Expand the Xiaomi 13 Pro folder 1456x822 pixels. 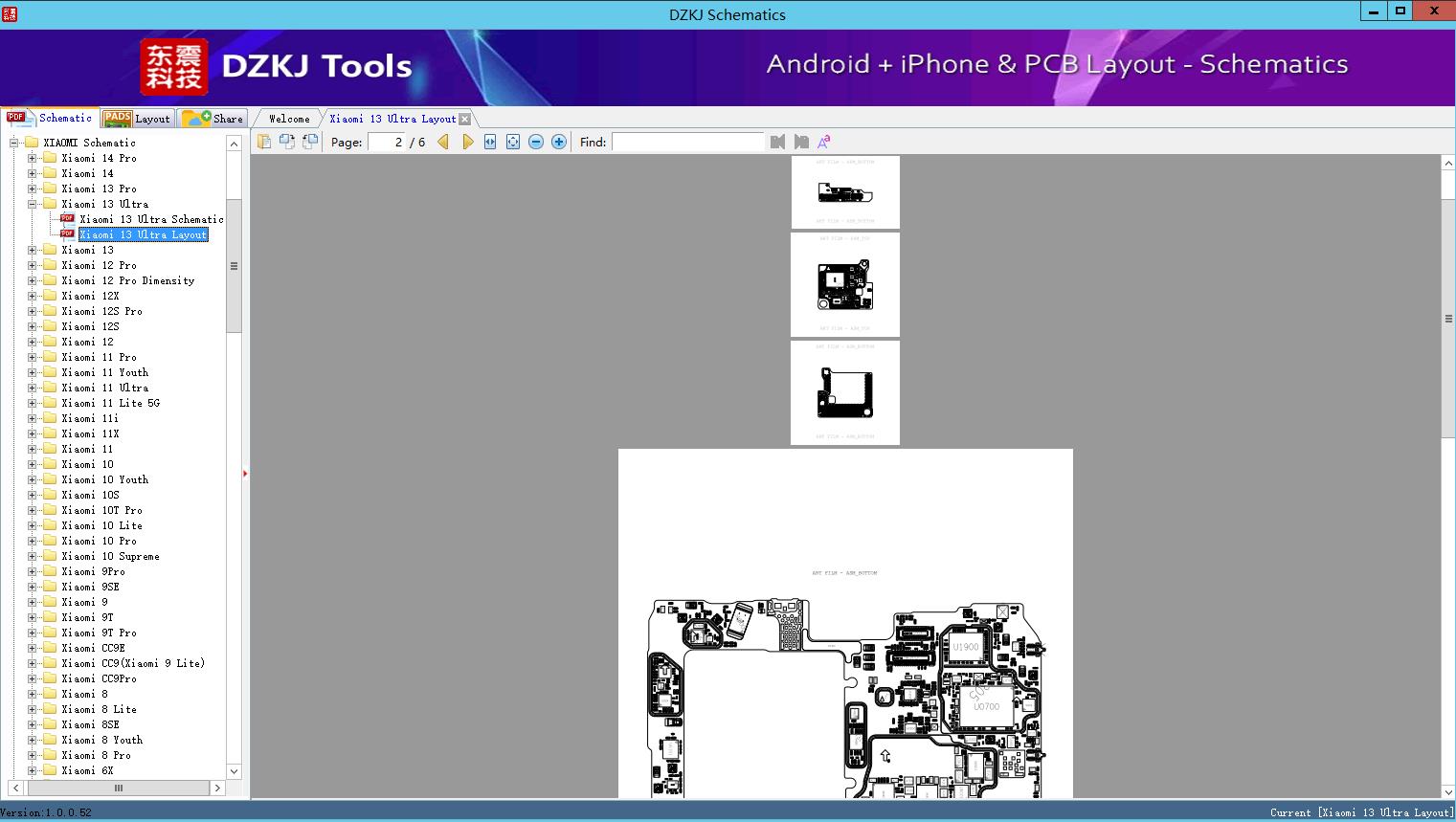click(33, 189)
